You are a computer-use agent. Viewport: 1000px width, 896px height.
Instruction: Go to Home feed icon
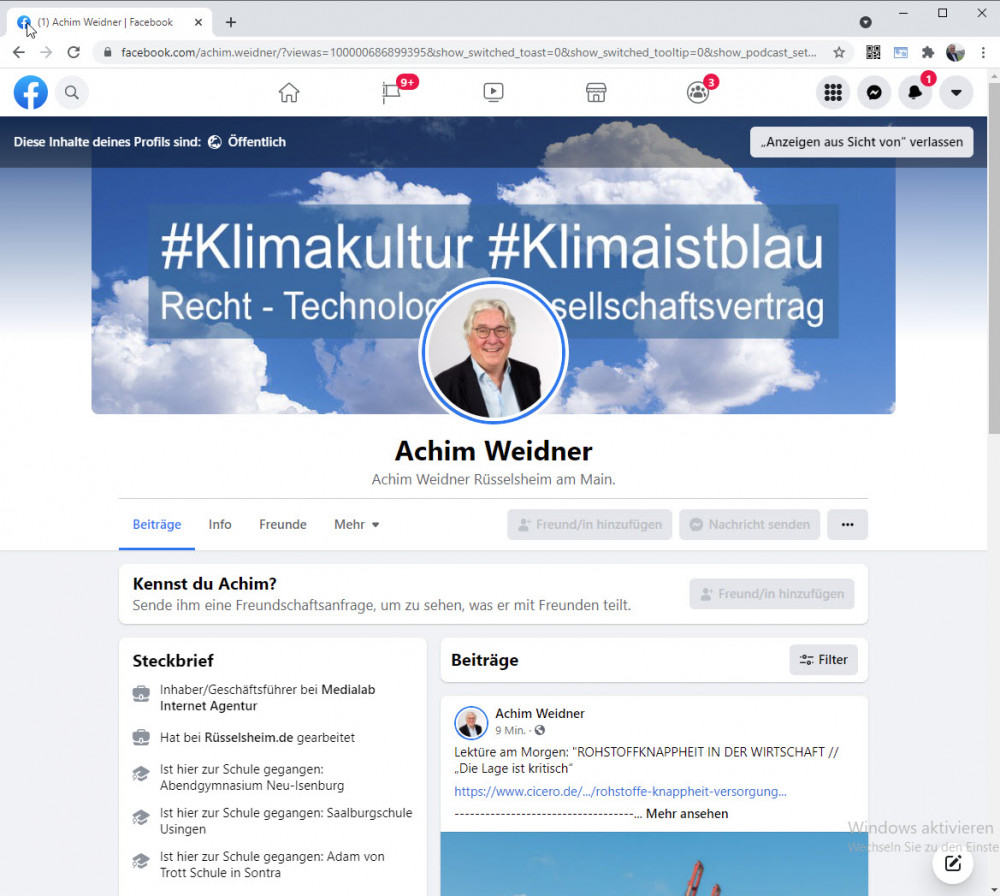pos(289,93)
